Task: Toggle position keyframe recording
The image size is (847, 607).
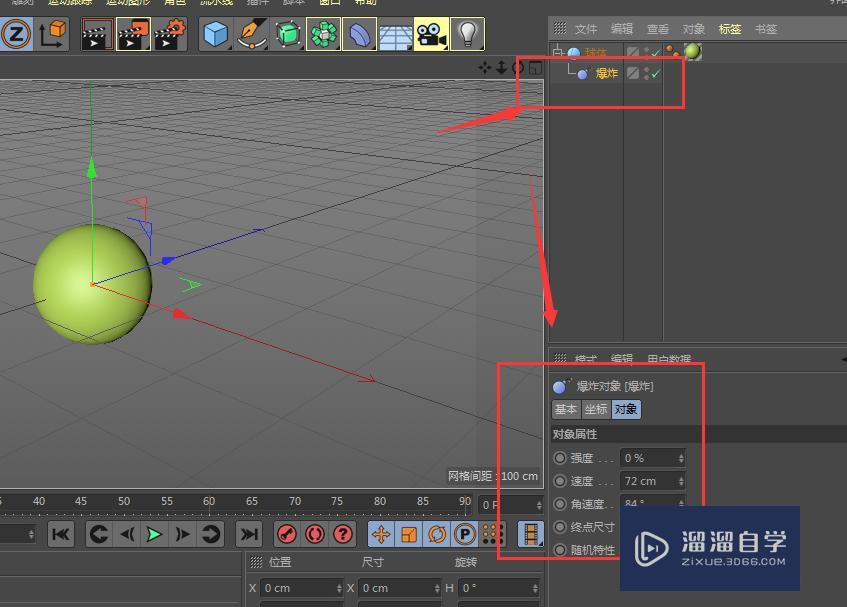Action: pyautogui.click(x=381, y=535)
